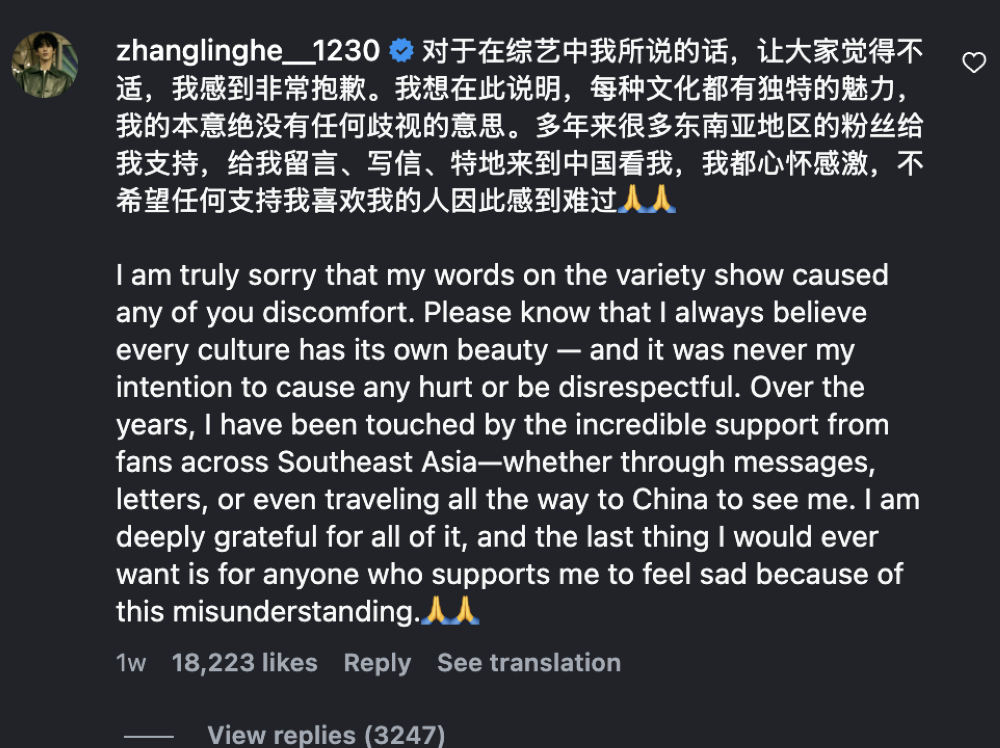
Task: Open the likers list via "18,223 likes"
Action: tap(245, 662)
